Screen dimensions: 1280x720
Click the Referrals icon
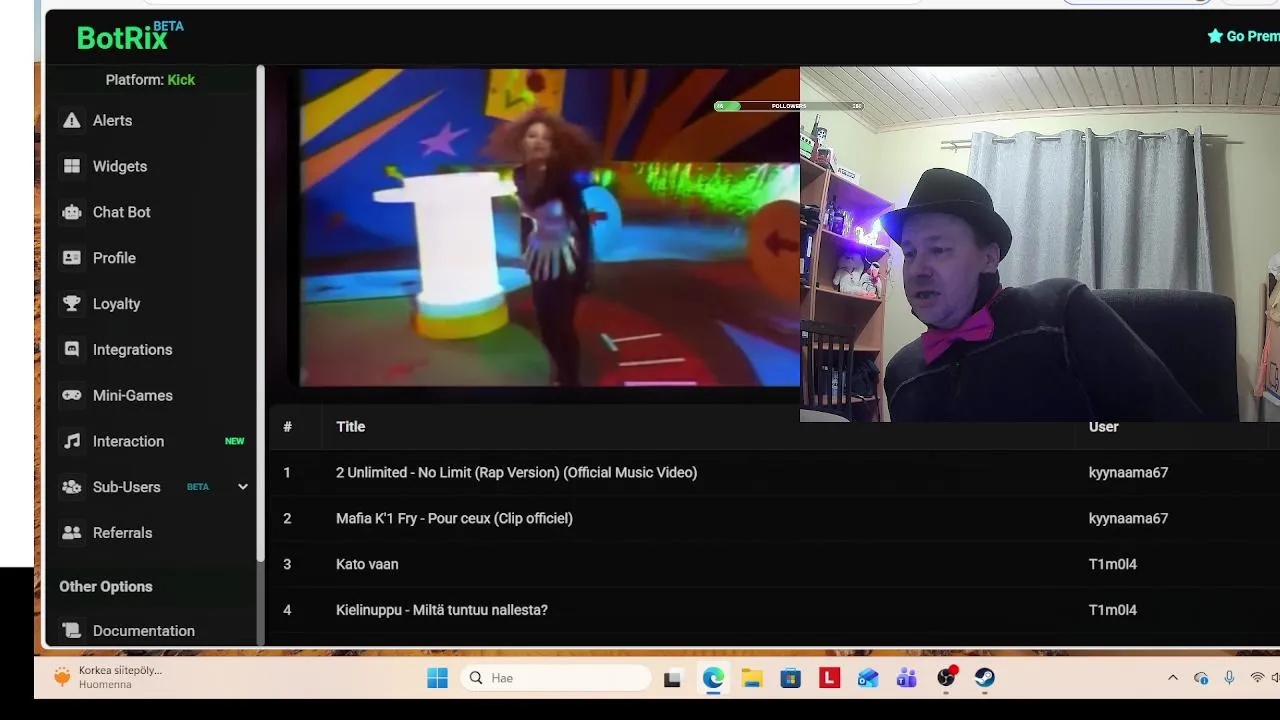72,533
